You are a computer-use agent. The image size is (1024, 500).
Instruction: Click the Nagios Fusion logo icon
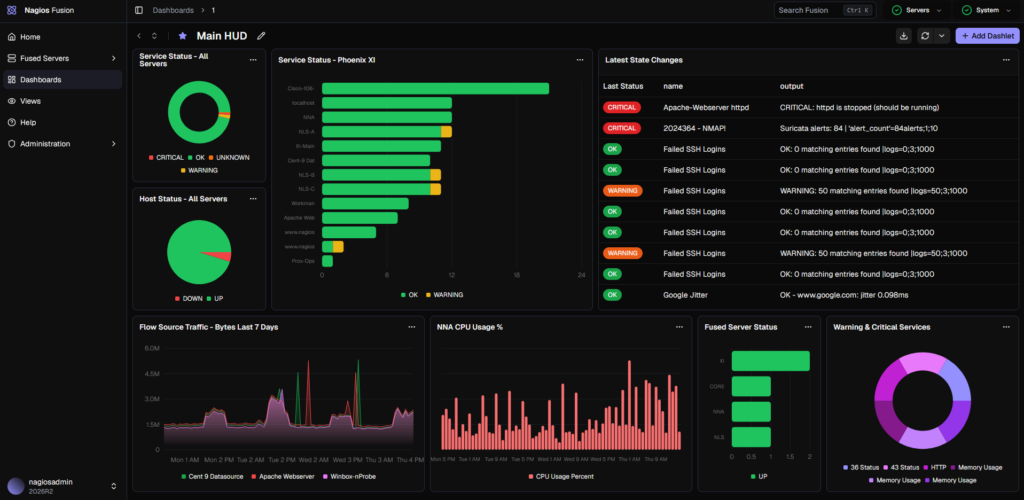coord(12,10)
